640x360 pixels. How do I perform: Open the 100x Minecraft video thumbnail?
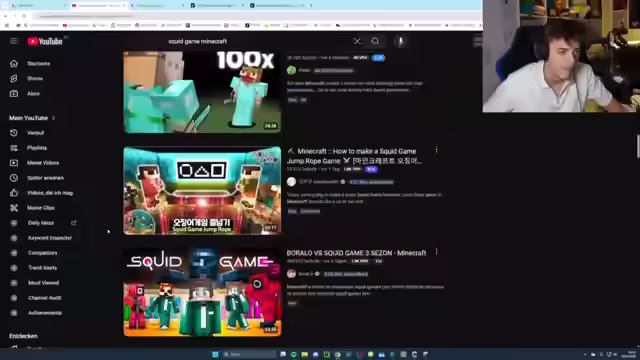pos(202,92)
